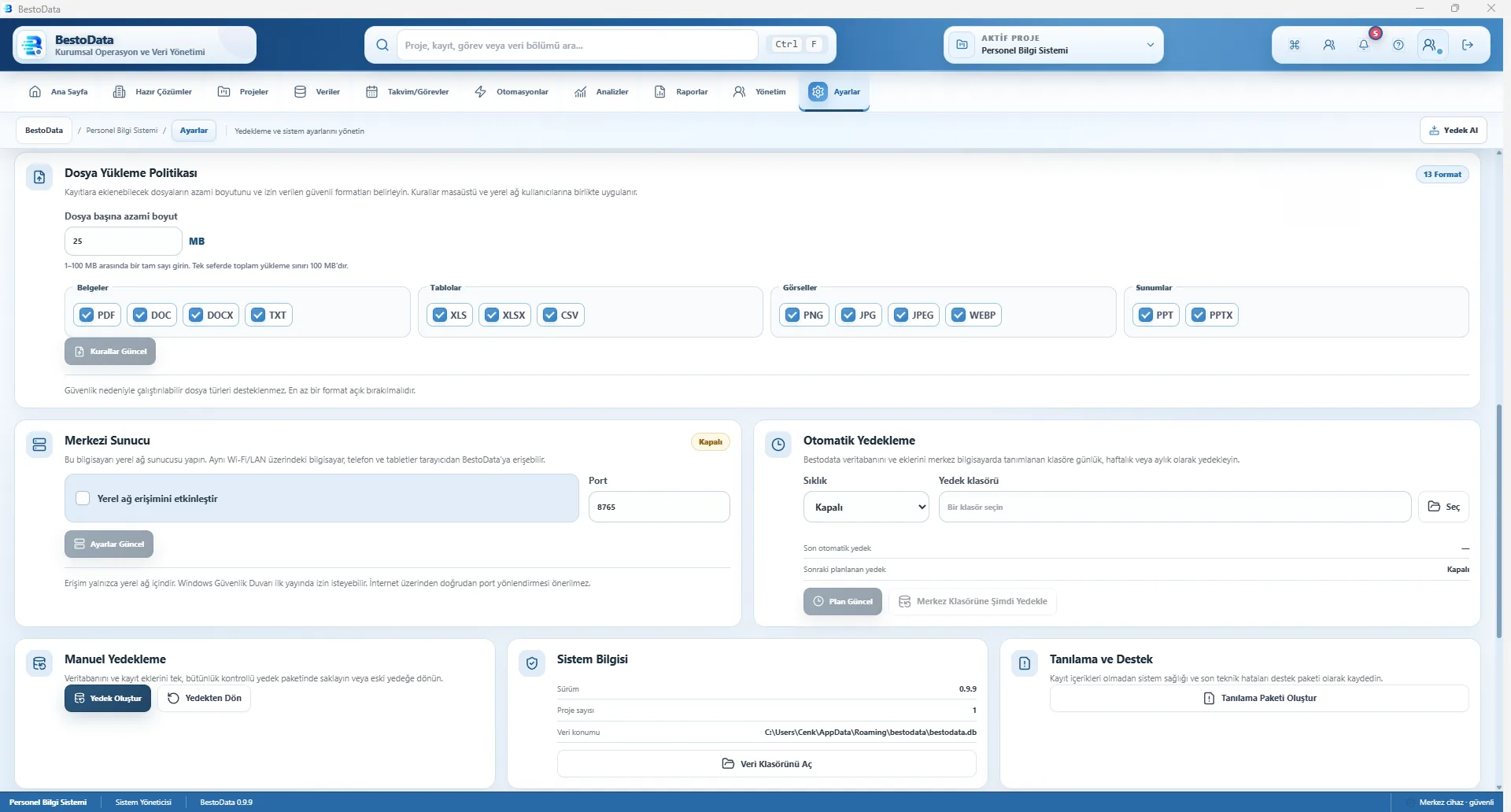Click the user profile avatar icon
This screenshot has height=812, width=1511.
tap(1432, 45)
